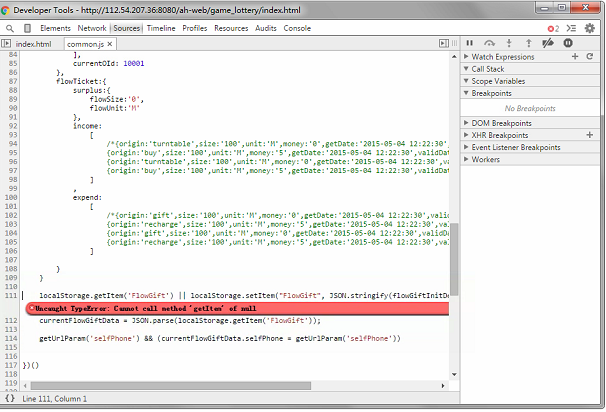Pause script execution in debugger
Screen dimensions: 606x412
coord(470,44)
